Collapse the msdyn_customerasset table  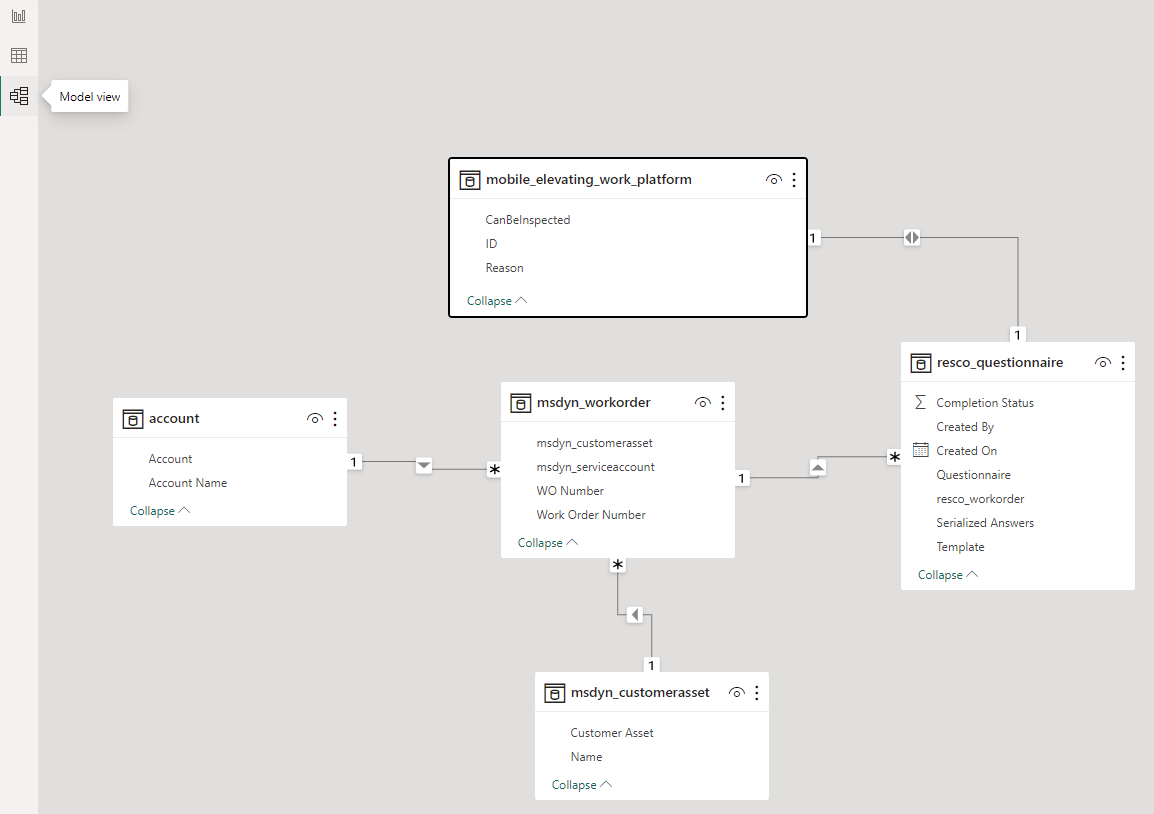point(581,785)
